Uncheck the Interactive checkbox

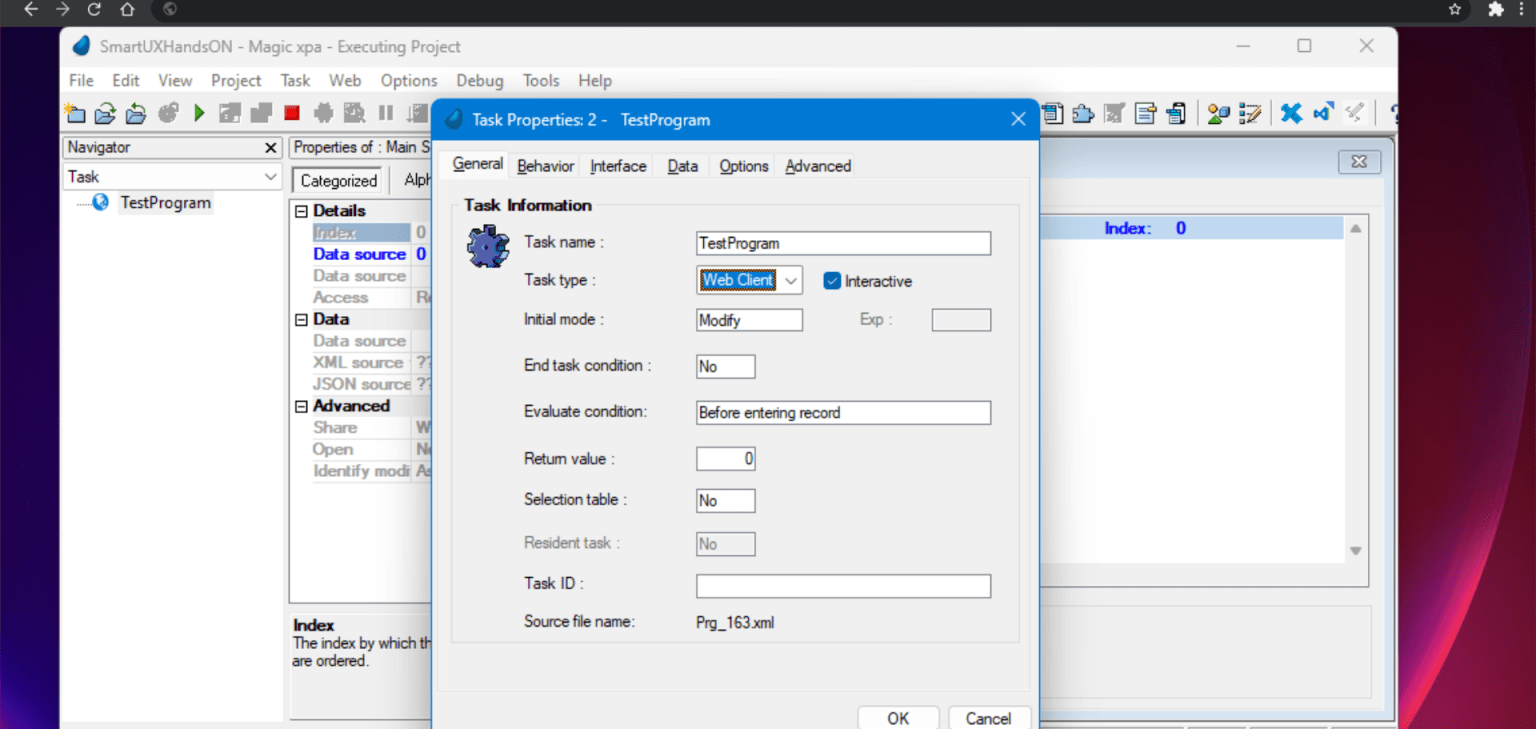coord(832,281)
